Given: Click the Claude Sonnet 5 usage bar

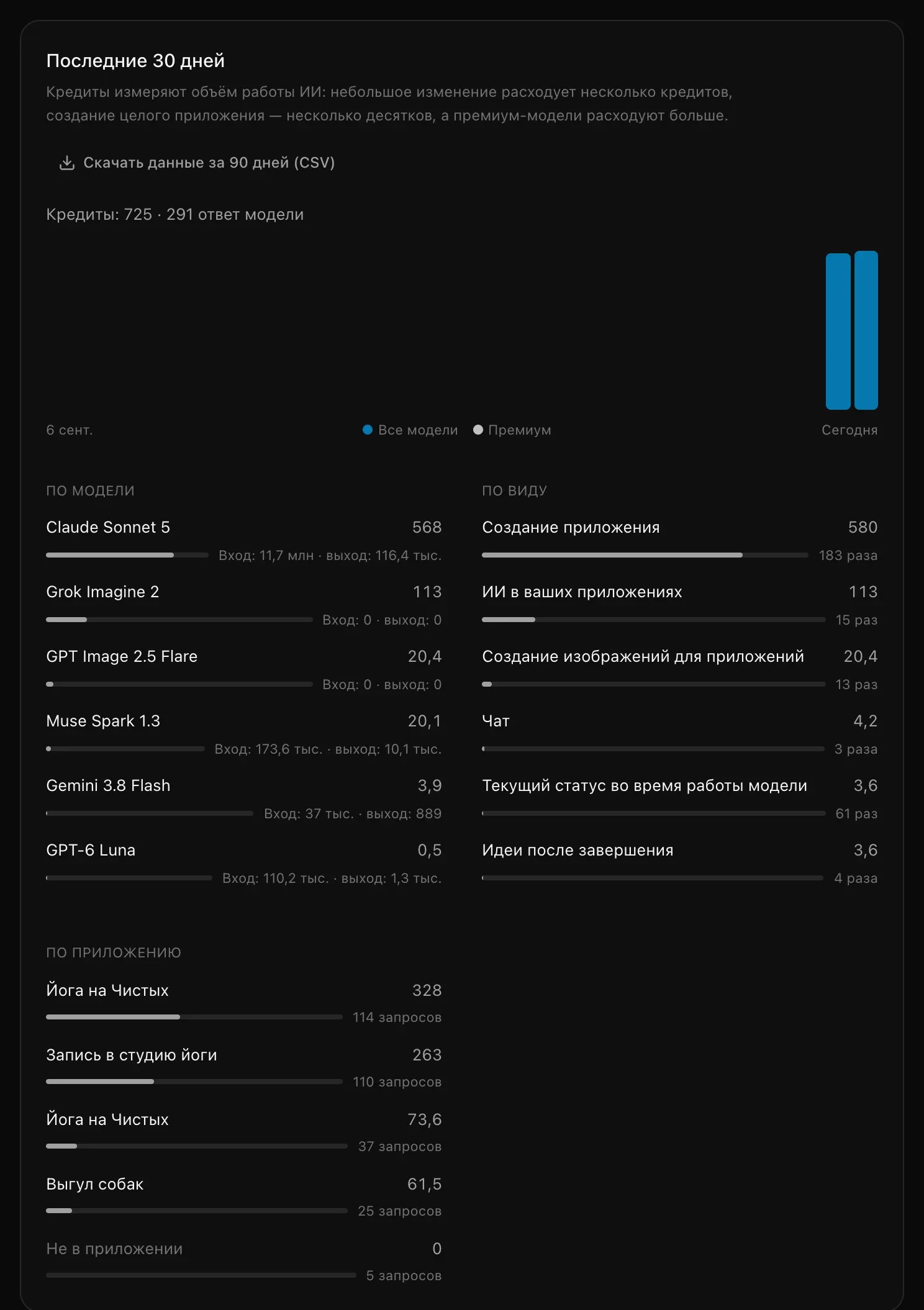Looking at the screenshot, I should pyautogui.click(x=127, y=555).
